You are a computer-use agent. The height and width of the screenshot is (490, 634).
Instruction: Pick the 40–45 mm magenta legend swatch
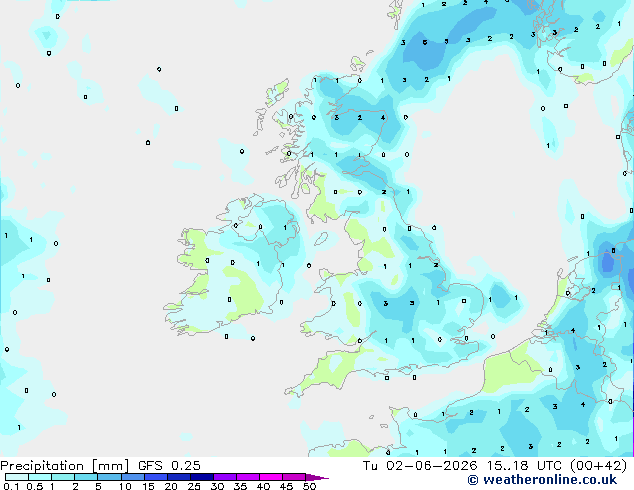pos(271,477)
